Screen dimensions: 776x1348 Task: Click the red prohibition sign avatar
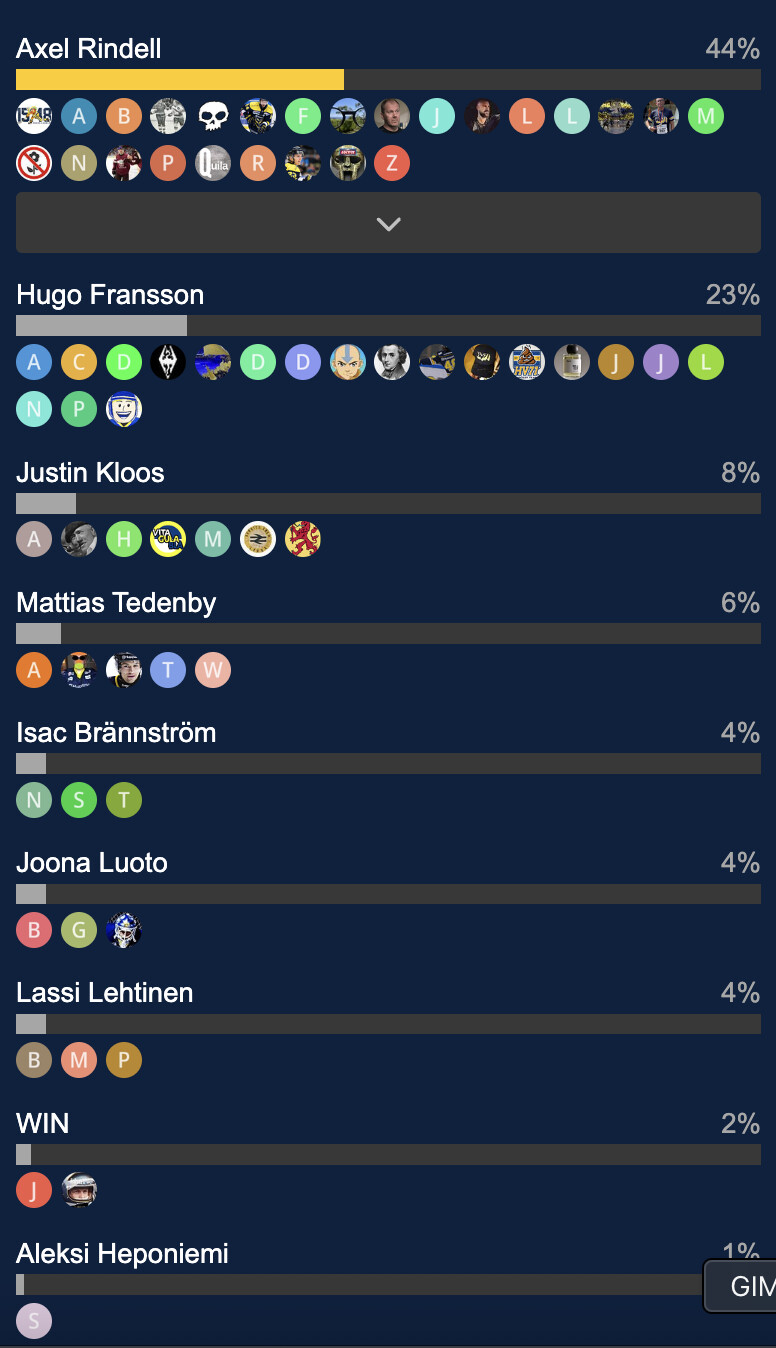click(x=34, y=163)
